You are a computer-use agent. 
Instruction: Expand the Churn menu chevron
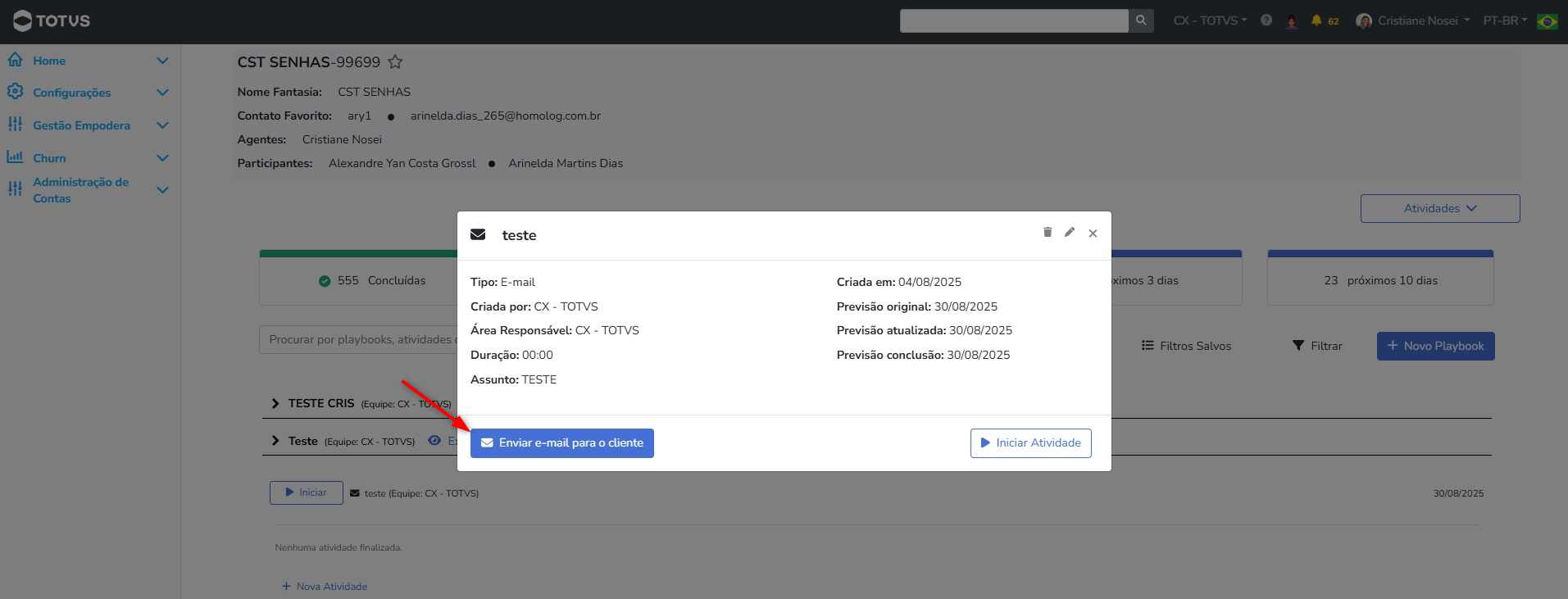click(x=162, y=158)
